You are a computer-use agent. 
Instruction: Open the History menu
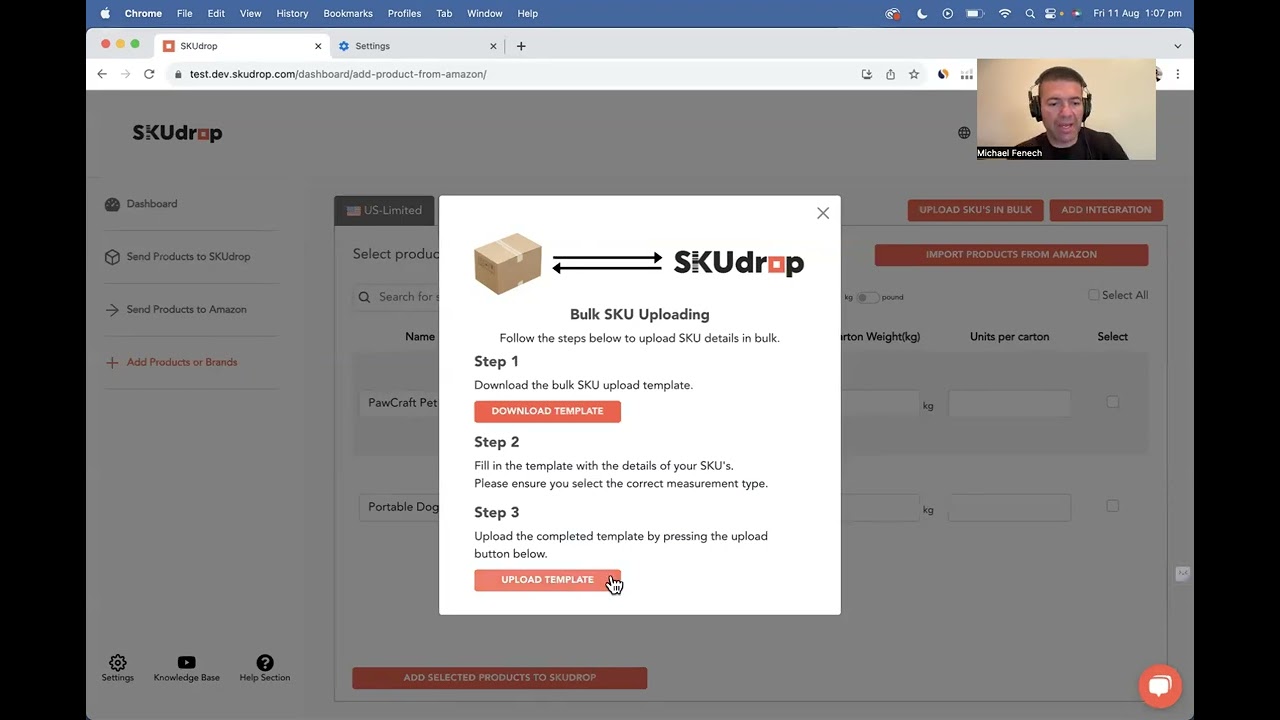[x=292, y=13]
